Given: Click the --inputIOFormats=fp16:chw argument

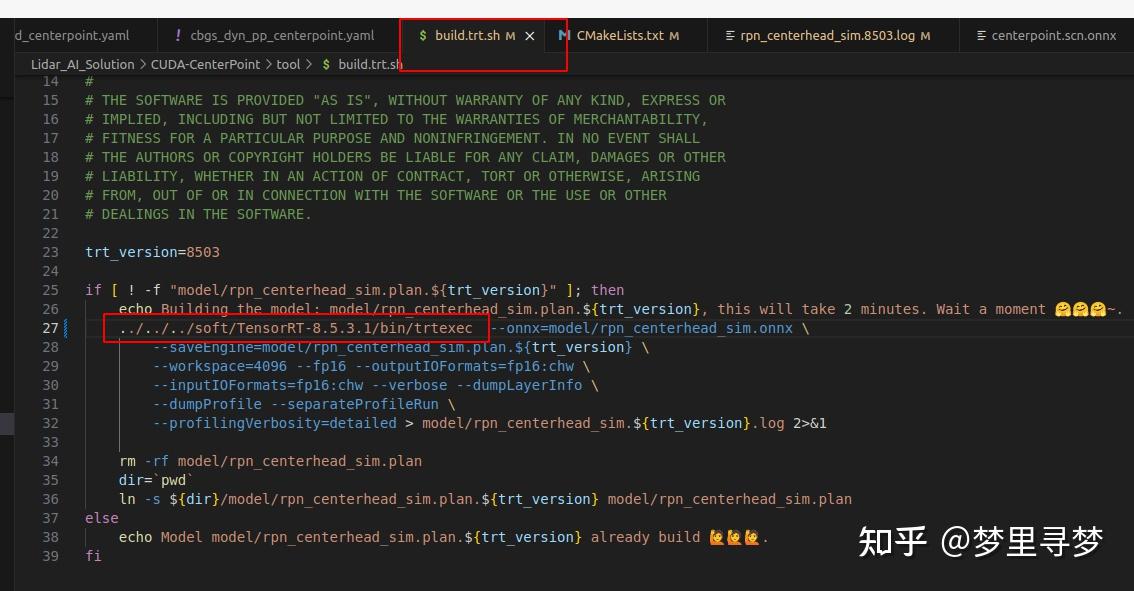Looking at the screenshot, I should tap(258, 386).
